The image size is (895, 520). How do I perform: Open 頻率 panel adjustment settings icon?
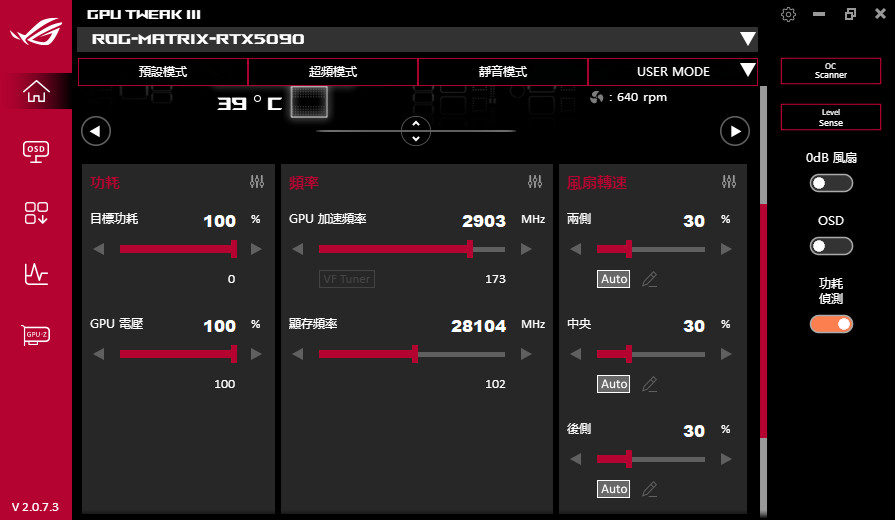pyautogui.click(x=535, y=182)
